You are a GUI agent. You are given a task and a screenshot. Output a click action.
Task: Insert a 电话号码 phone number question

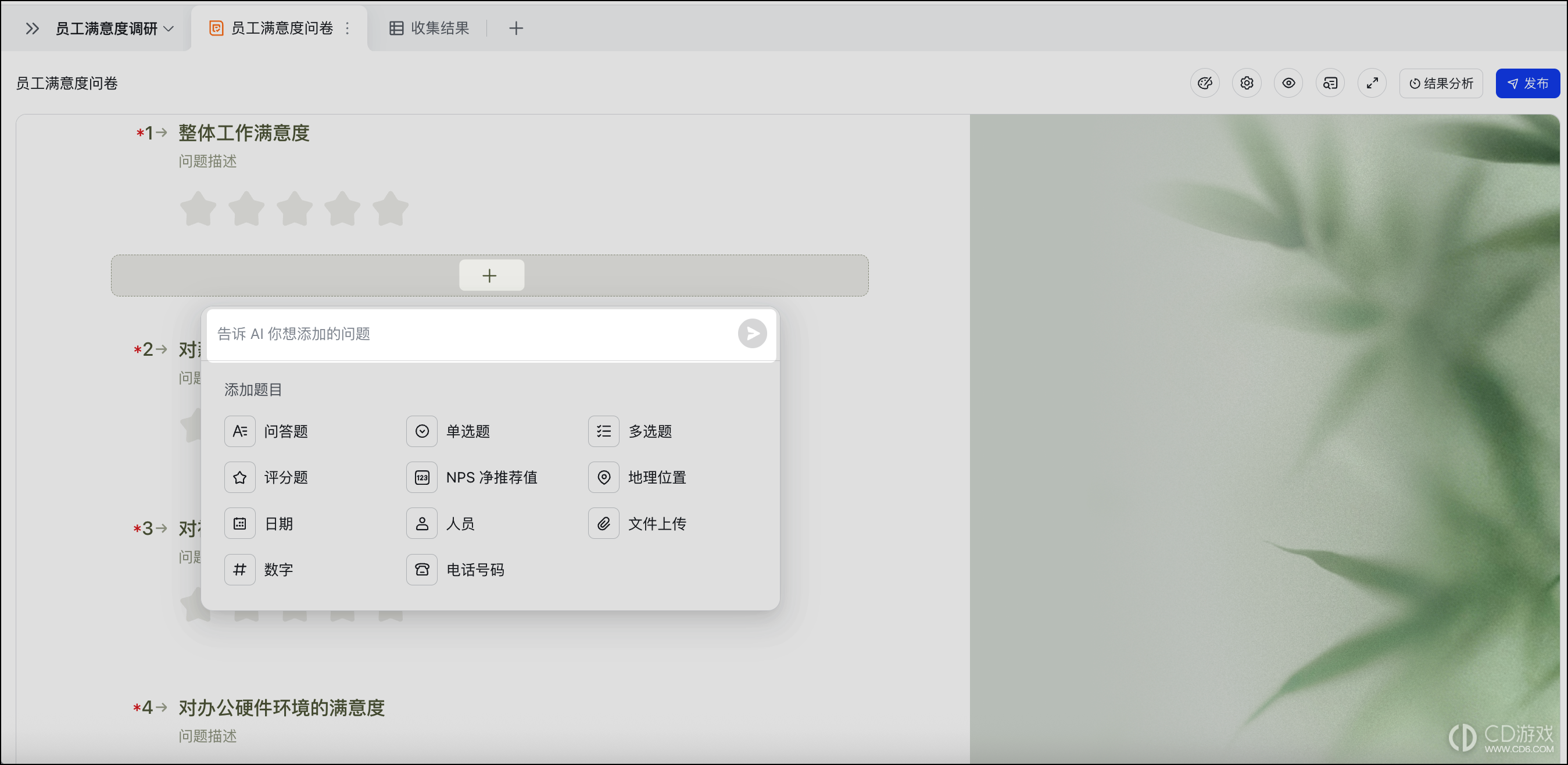456,570
